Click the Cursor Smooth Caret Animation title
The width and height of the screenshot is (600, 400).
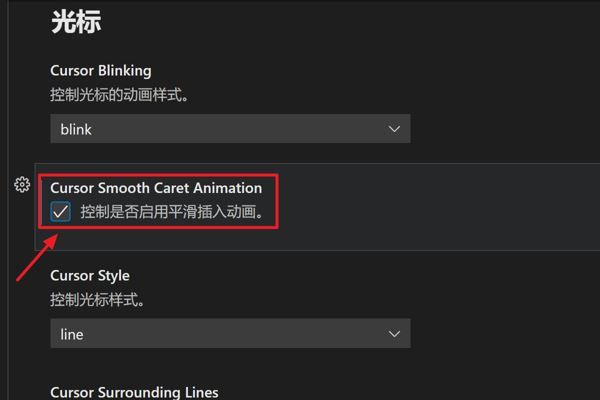pos(156,187)
